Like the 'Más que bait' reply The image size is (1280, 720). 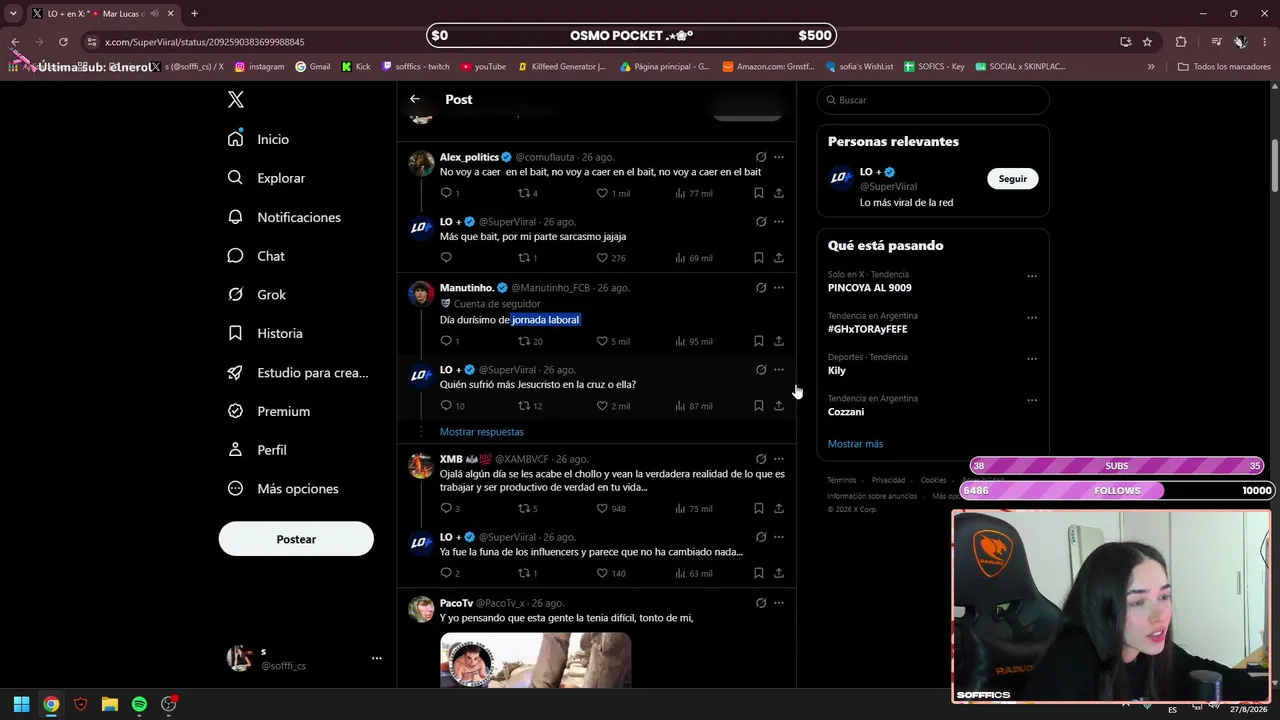tap(602, 258)
